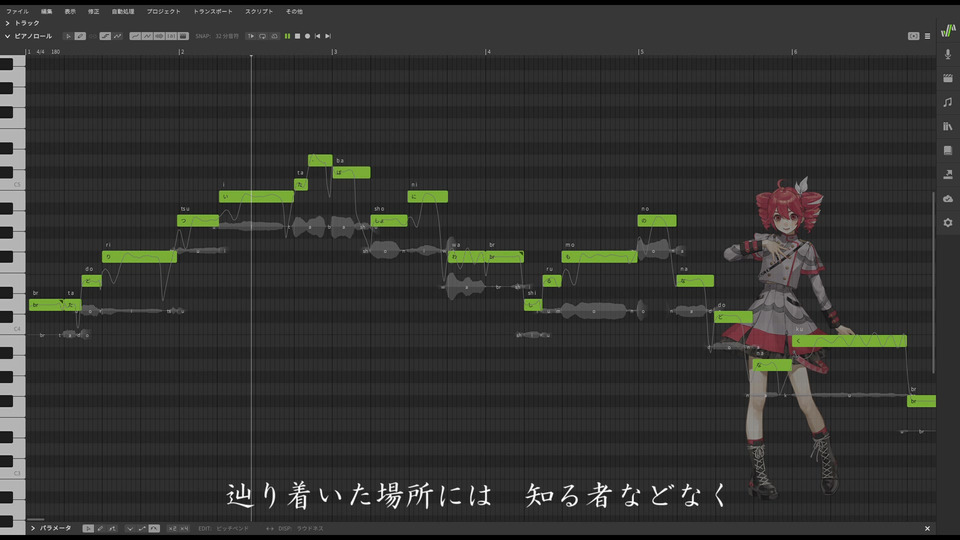Jump to start with the previous button
The height and width of the screenshot is (540, 960).
click(x=317, y=36)
